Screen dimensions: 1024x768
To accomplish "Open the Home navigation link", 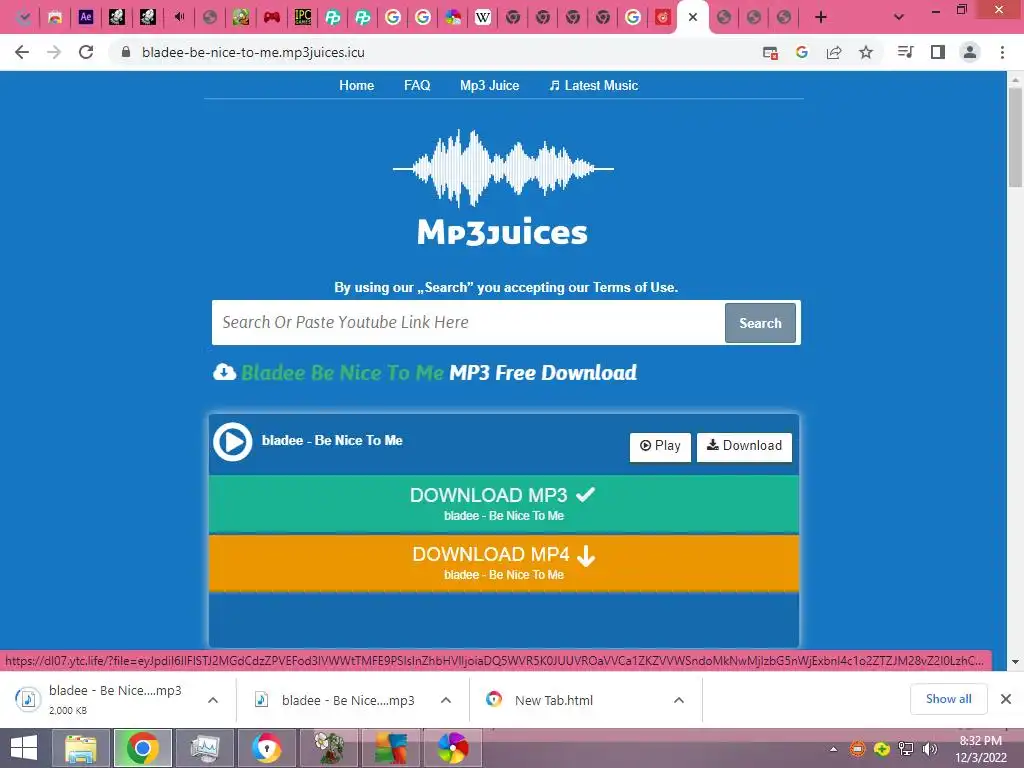I will 357,86.
